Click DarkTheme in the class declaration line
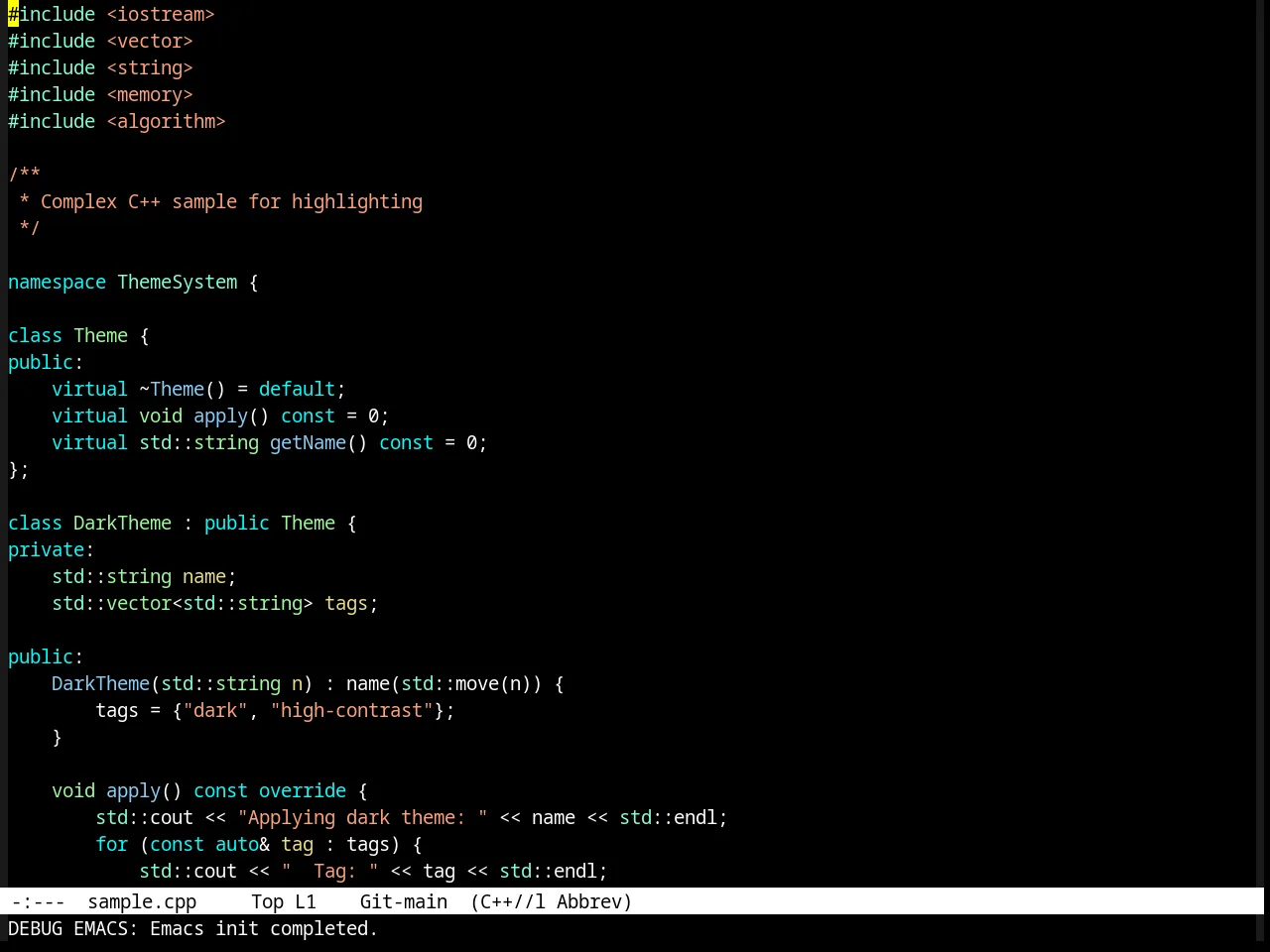This screenshot has height=952, width=1270. [122, 523]
